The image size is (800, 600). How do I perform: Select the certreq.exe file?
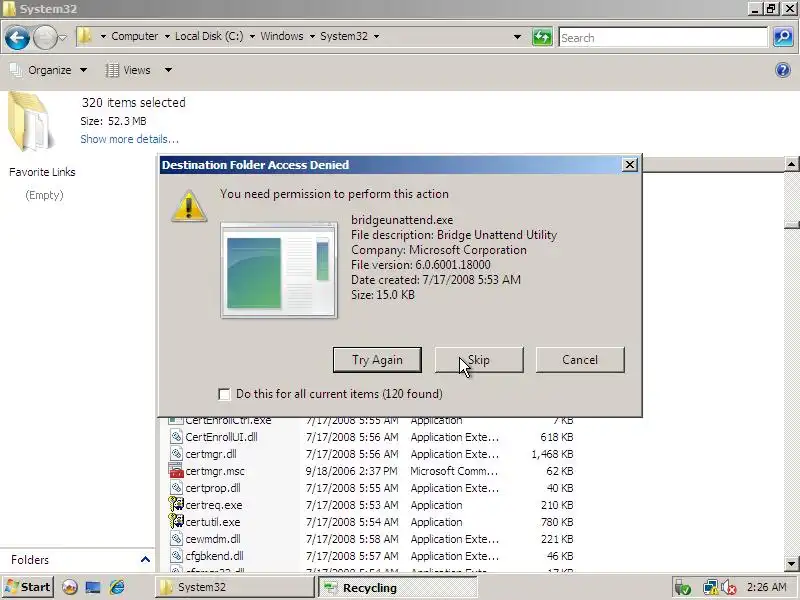pos(214,505)
